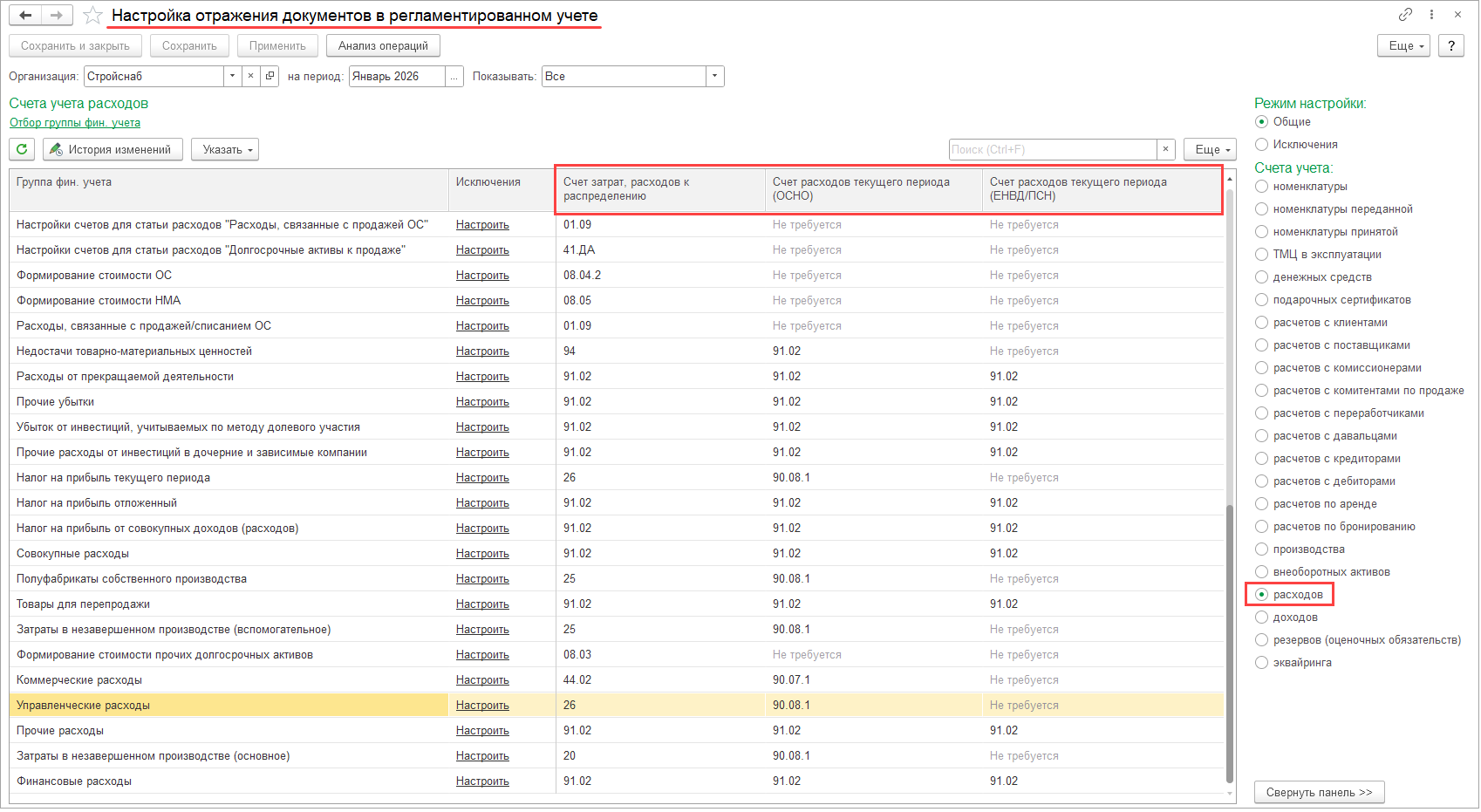
Task: Select the доходов accounts radio button
Action: pos(1261,618)
